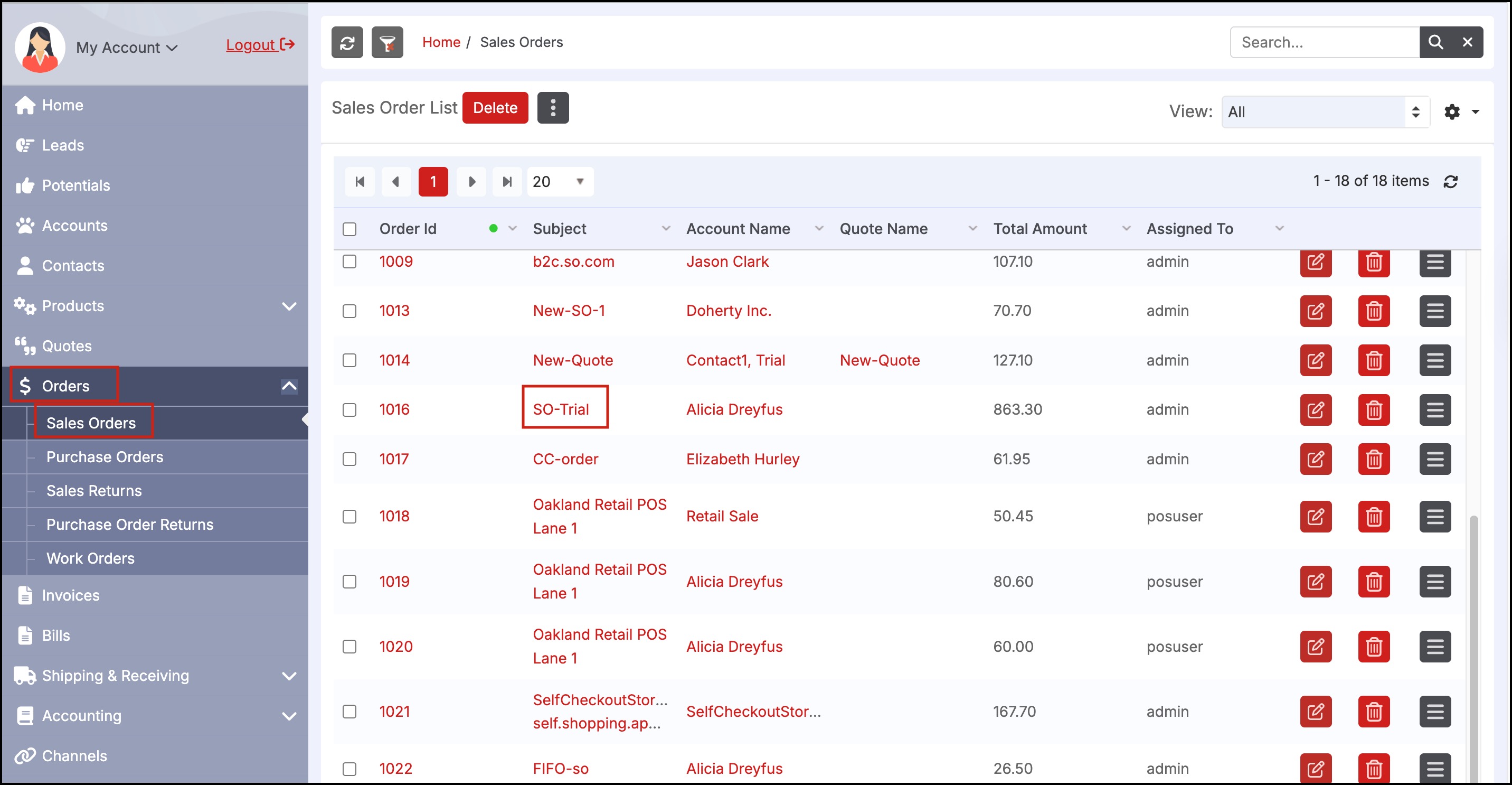Mark the checkbox for order 1021
The width and height of the screenshot is (1512, 785).
[349, 712]
